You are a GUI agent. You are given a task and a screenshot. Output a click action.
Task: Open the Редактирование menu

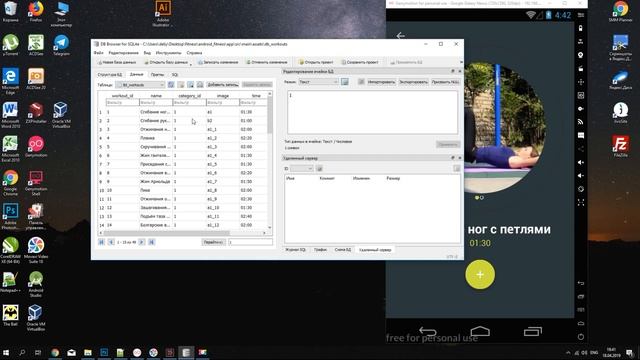click(123, 53)
